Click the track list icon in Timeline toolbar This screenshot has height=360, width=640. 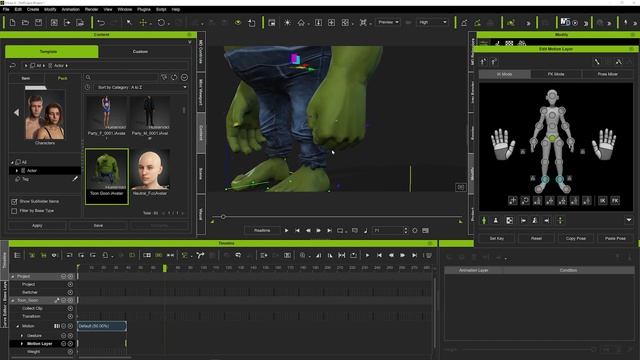17,255
